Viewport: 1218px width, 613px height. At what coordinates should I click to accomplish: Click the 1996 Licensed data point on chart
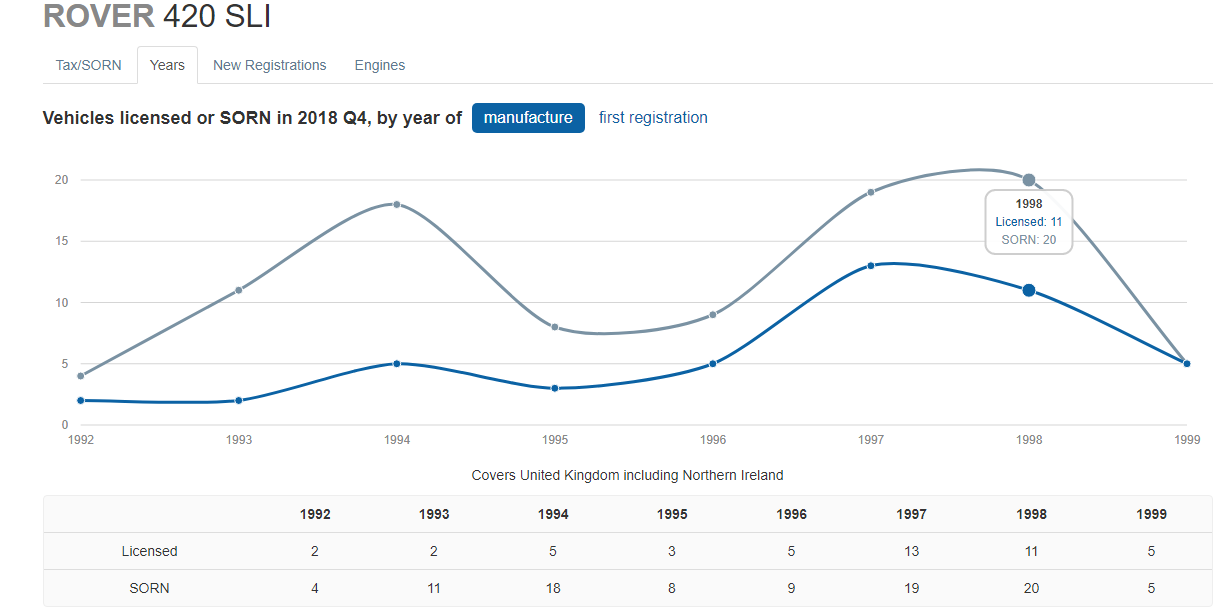pos(713,363)
